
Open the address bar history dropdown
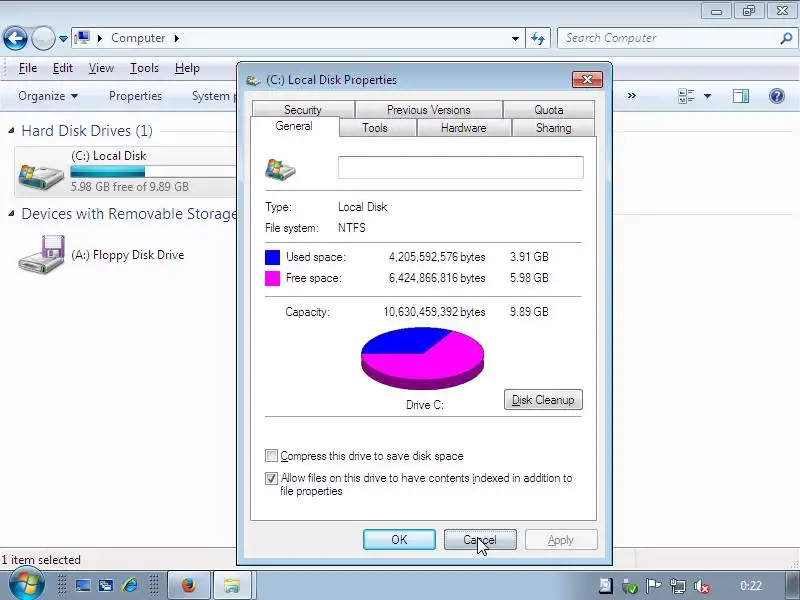[515, 39]
